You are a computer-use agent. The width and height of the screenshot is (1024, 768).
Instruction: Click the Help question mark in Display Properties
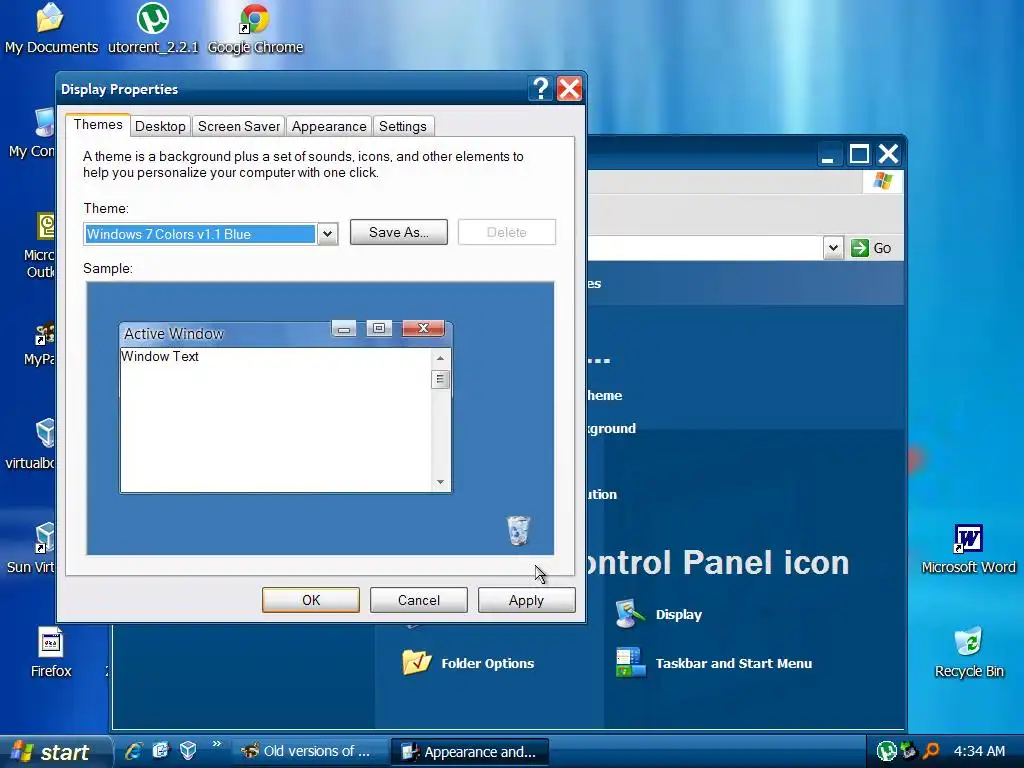(x=541, y=88)
